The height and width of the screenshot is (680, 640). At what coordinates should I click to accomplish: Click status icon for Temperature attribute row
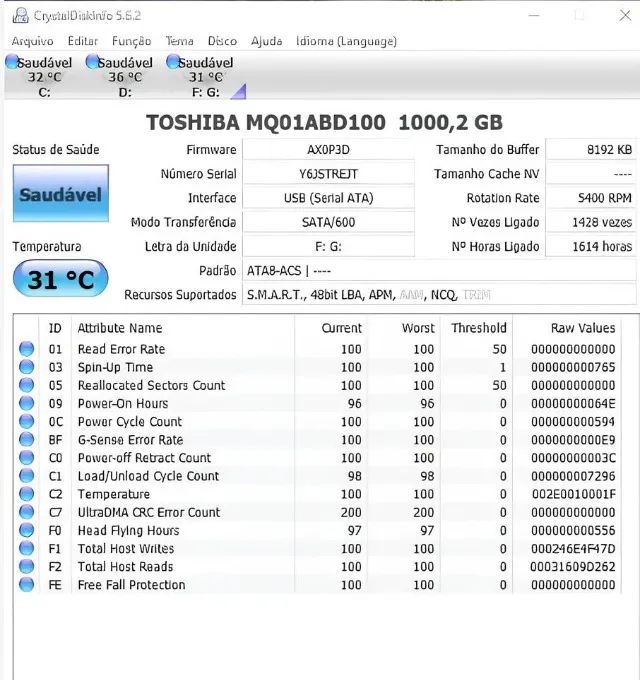coord(26,494)
